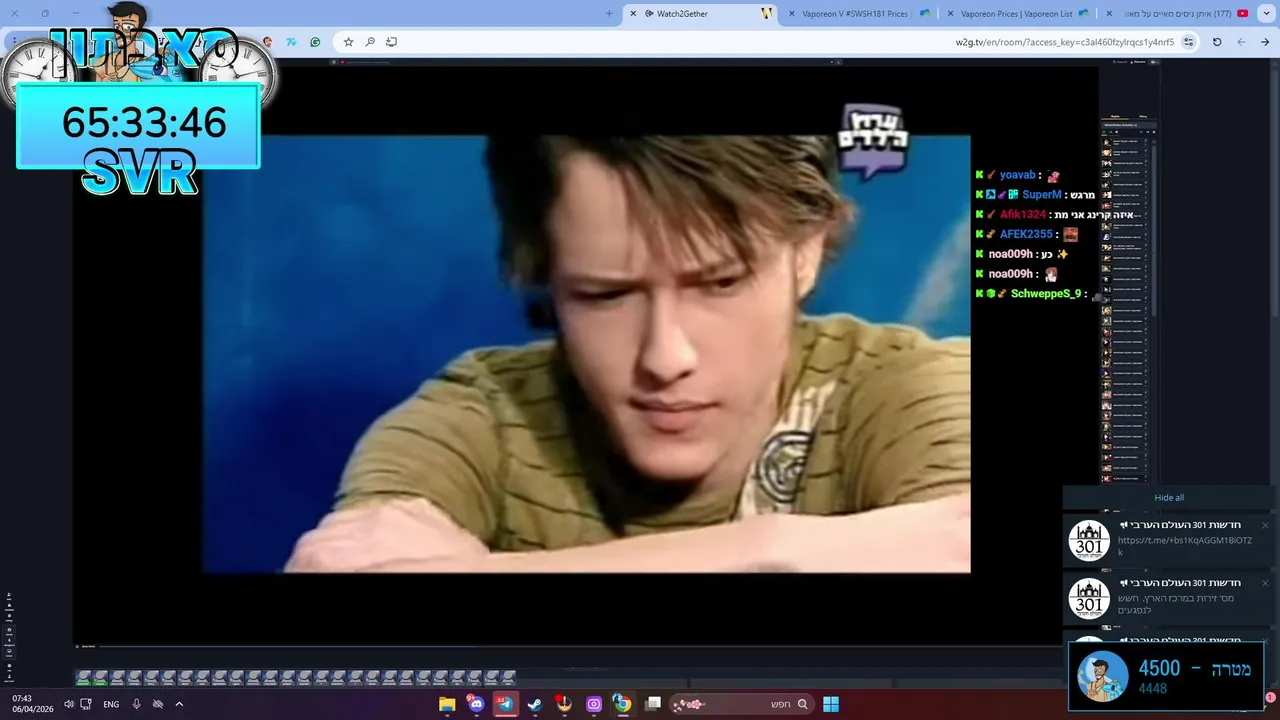
Task: Bookmark this page with the star icon
Action: click(x=348, y=42)
